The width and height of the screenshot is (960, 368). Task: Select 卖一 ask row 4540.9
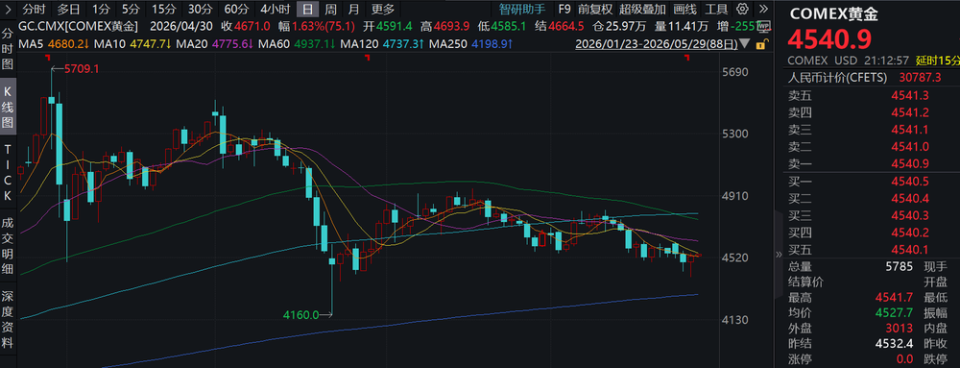[871, 163]
